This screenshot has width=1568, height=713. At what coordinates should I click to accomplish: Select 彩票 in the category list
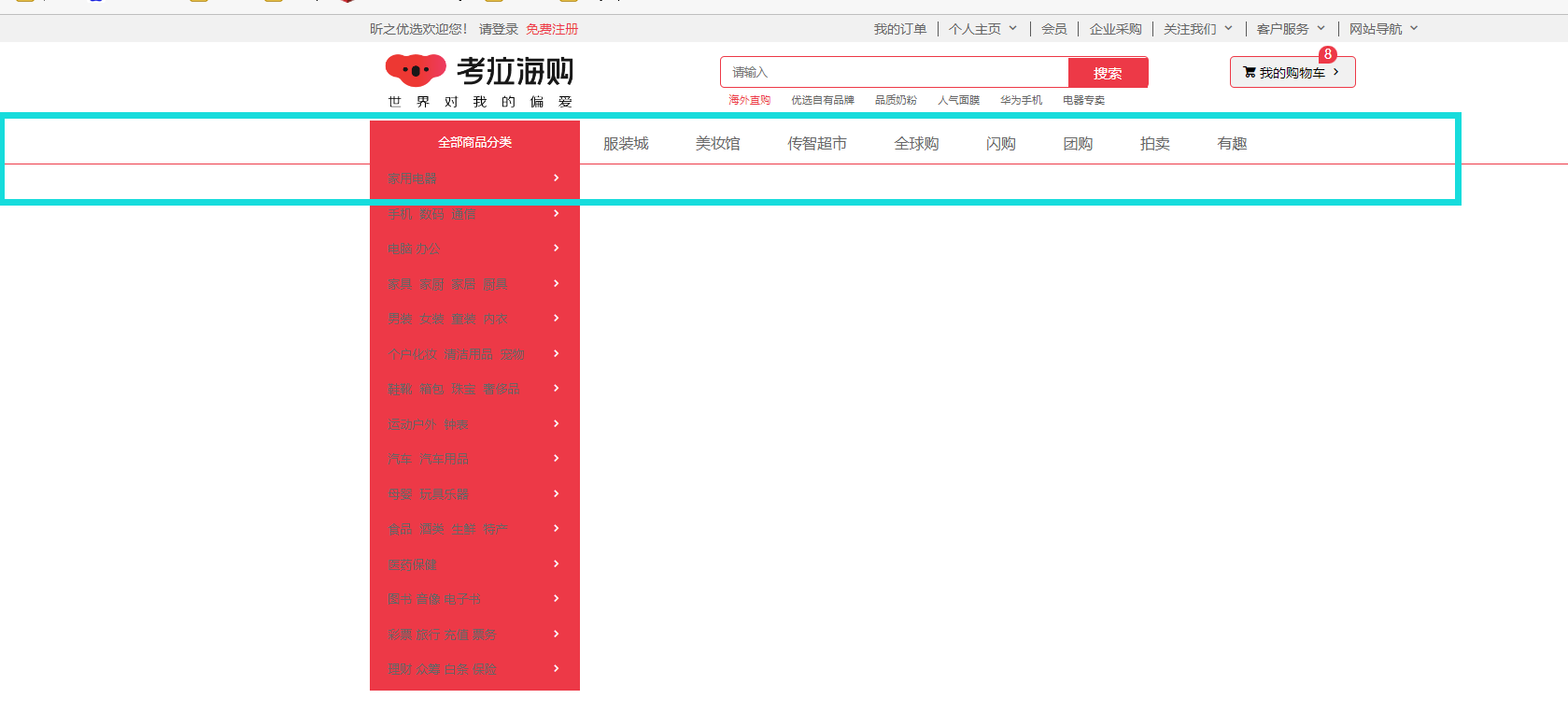pyautogui.click(x=400, y=635)
